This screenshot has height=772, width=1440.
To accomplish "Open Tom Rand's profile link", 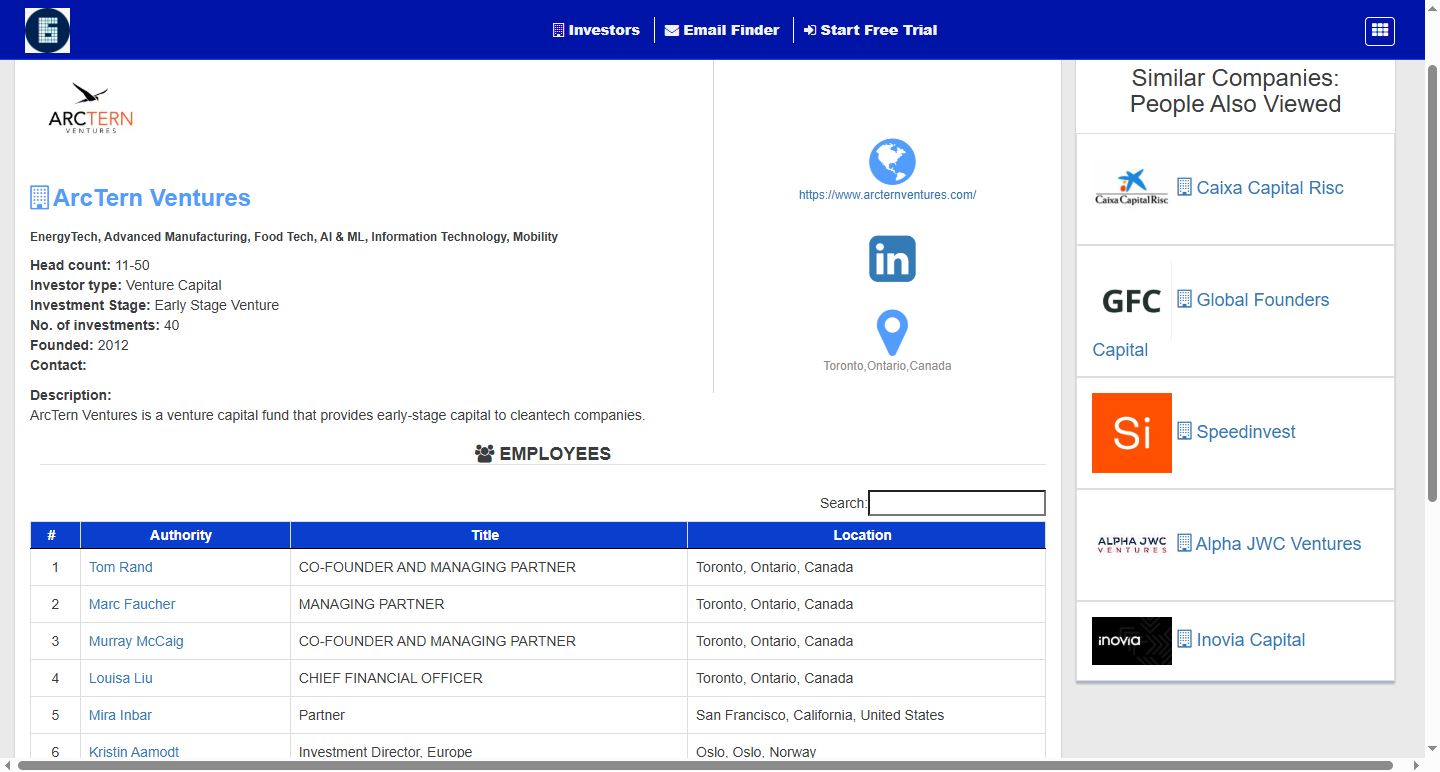I will click(x=121, y=567).
